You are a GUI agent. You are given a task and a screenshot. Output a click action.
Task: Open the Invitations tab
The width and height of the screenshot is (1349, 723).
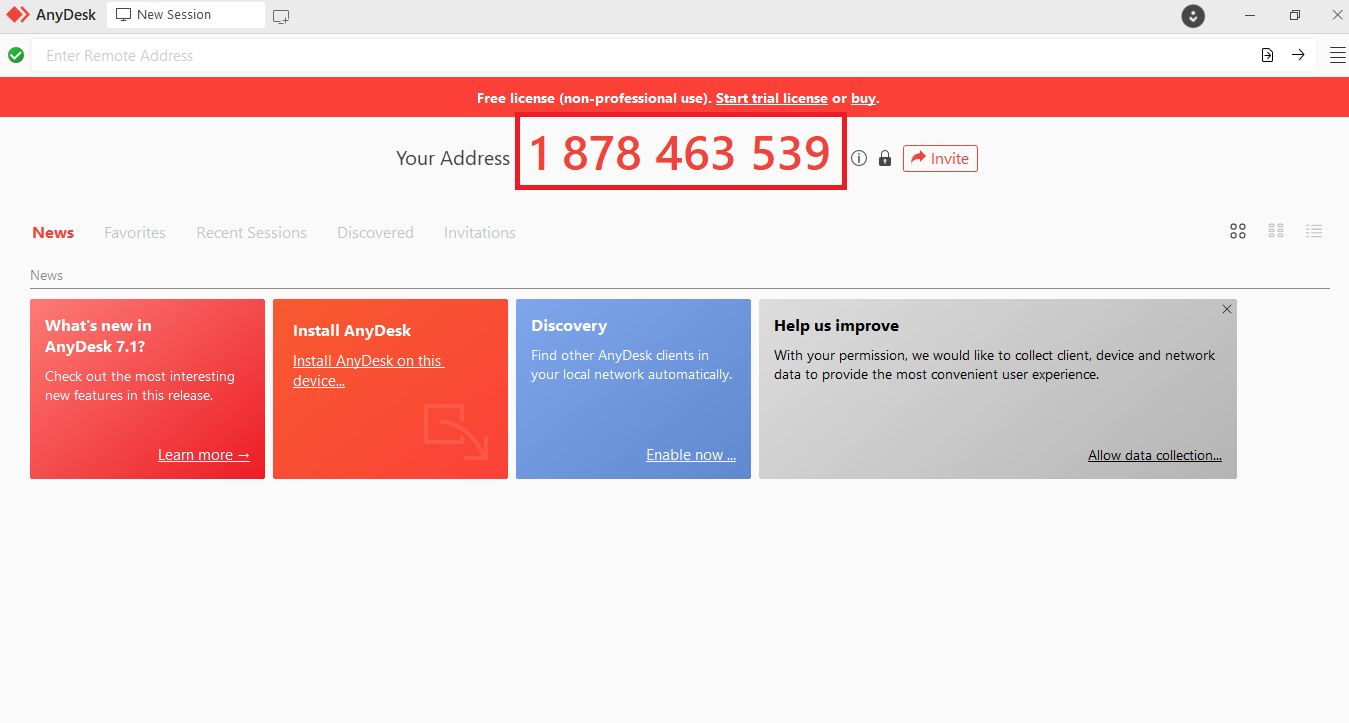[x=480, y=232]
